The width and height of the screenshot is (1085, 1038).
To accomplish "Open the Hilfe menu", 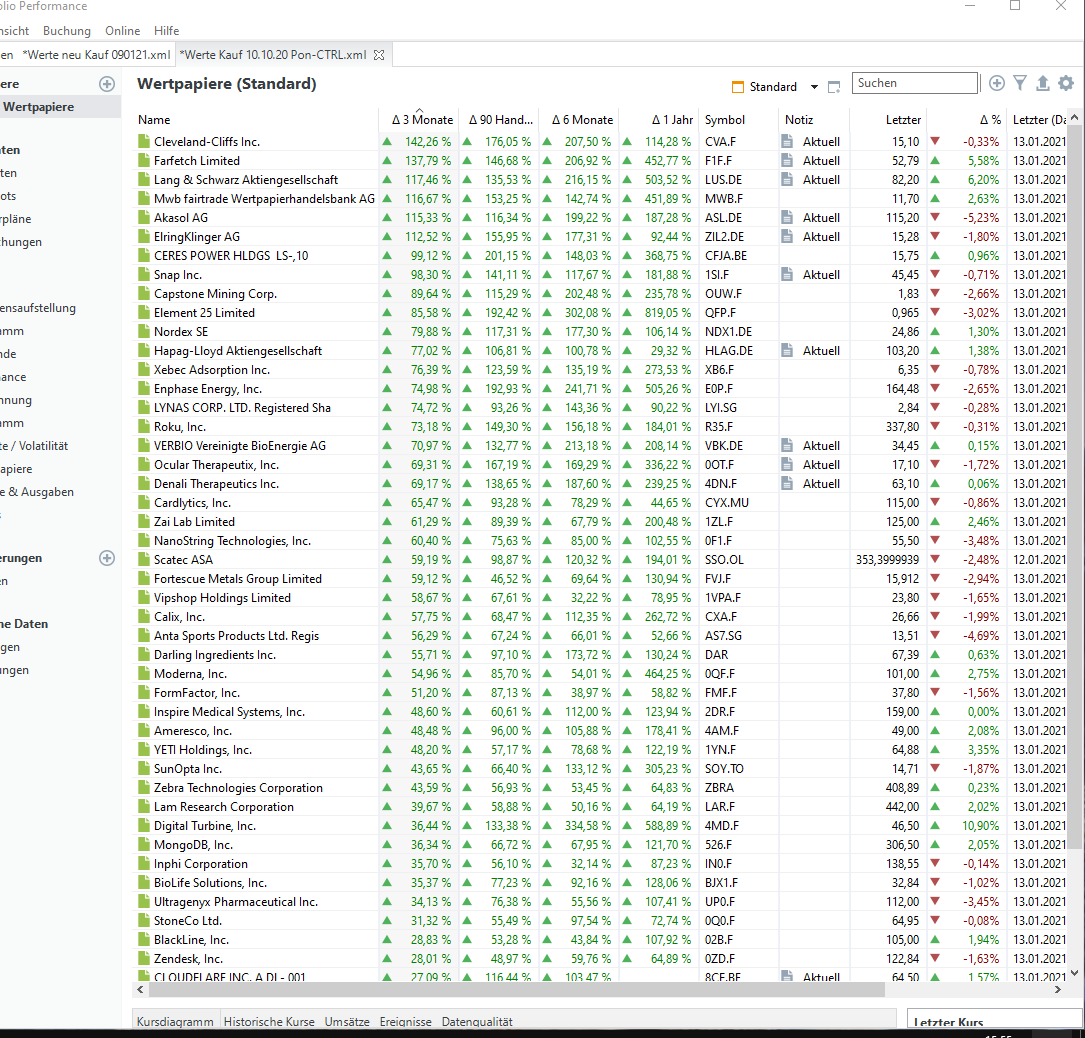I will pyautogui.click(x=166, y=30).
